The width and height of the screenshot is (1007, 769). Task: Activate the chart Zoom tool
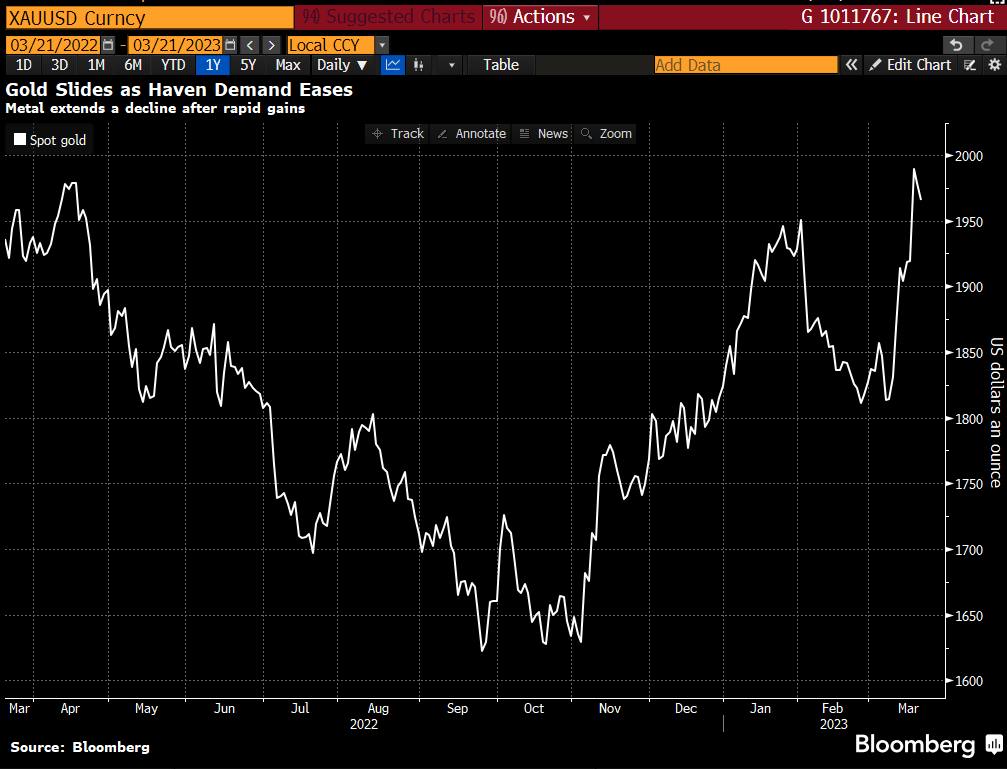coord(606,134)
